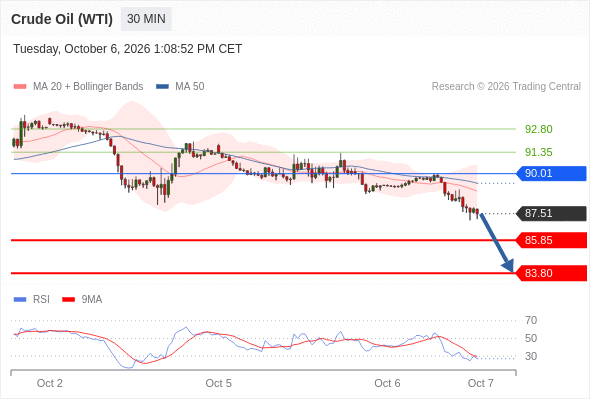Click the 9MA red legend swatch

pyautogui.click(x=68, y=300)
